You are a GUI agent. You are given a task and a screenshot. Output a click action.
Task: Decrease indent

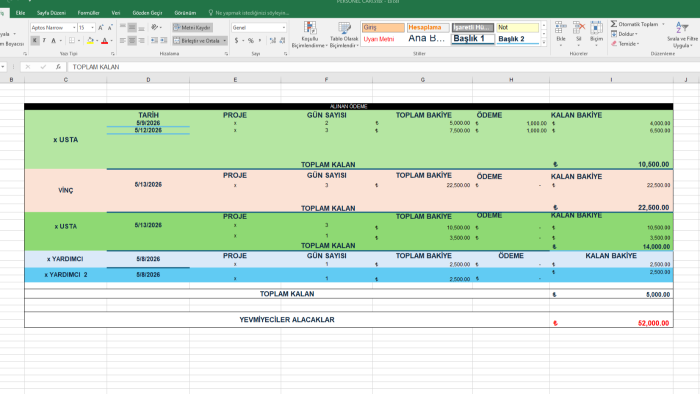click(x=154, y=41)
